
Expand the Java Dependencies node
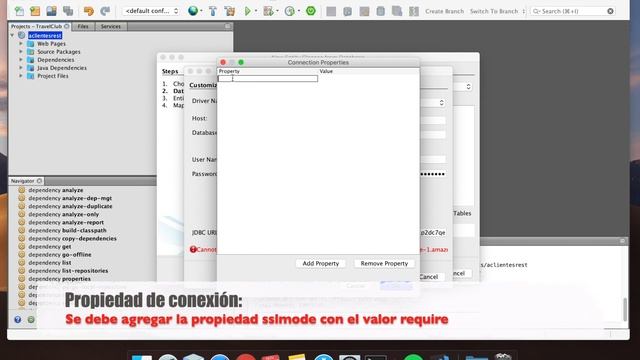point(21,68)
